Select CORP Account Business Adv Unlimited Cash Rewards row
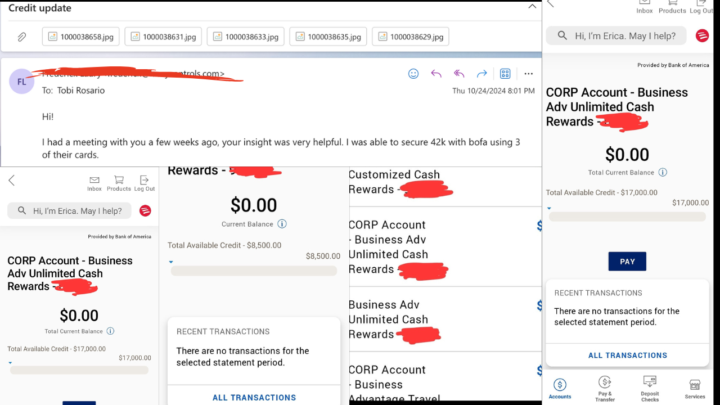The width and height of the screenshot is (720, 405). click(x=445, y=247)
